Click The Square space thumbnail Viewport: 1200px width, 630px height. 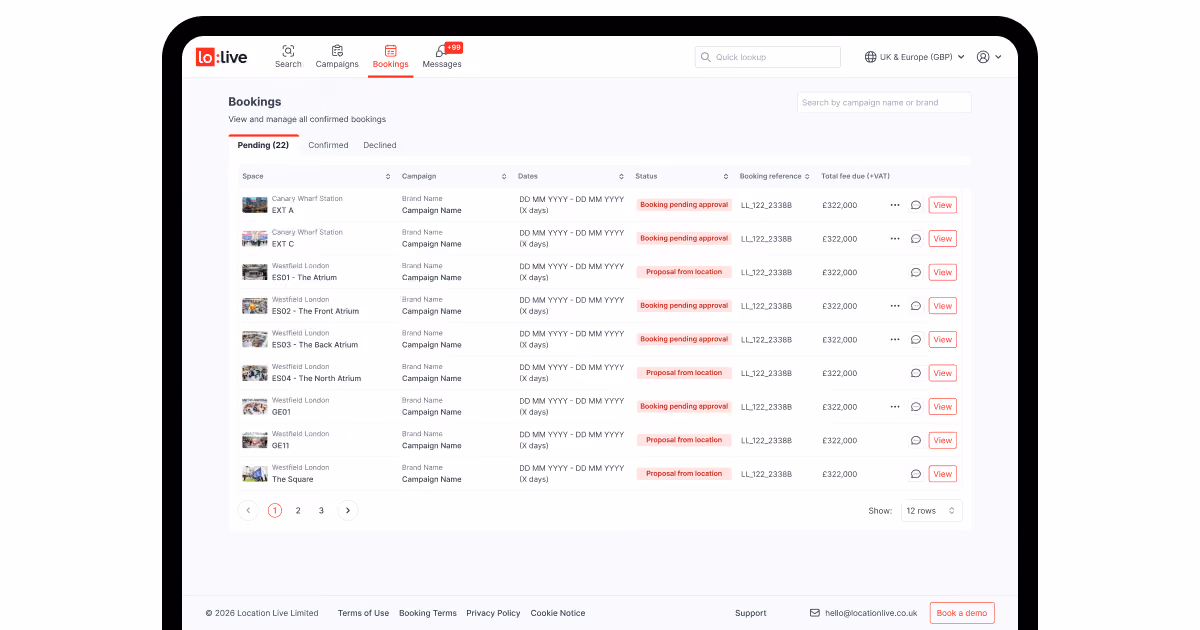coord(255,474)
